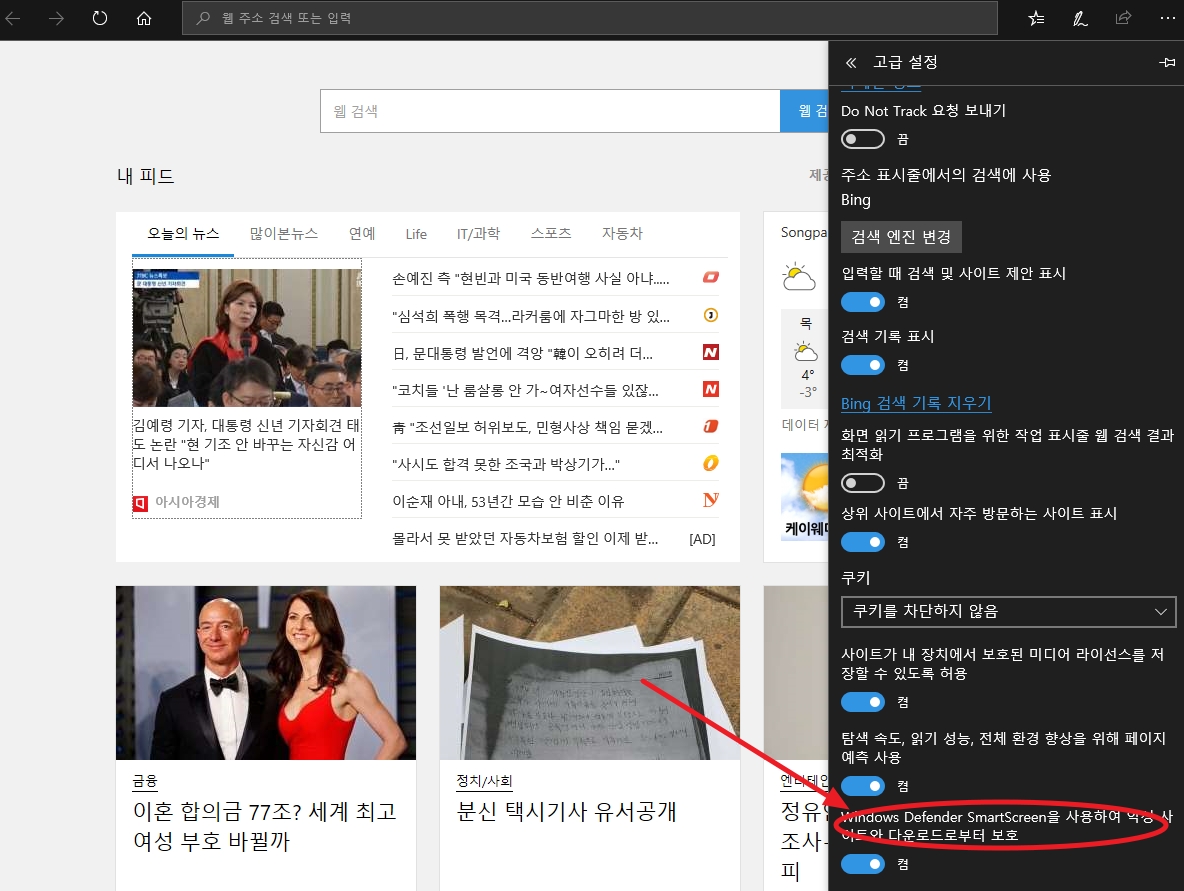Screen dimensions: 1184x891
Task: Open the more options ellipsis menu
Action: pyautogui.click(x=1167, y=18)
